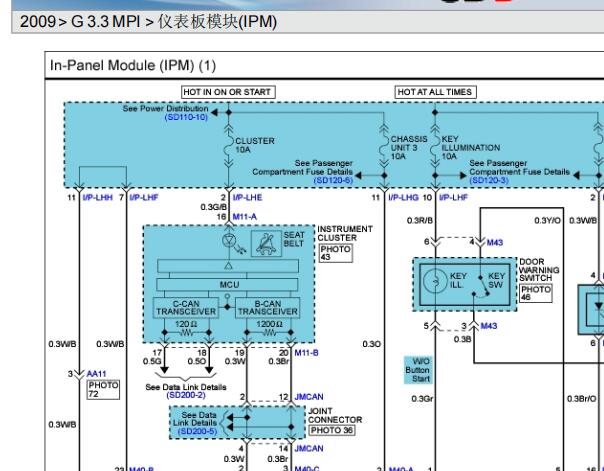Select the M43 label at pin 3
Screen dimensions: 604x471
coord(488,326)
